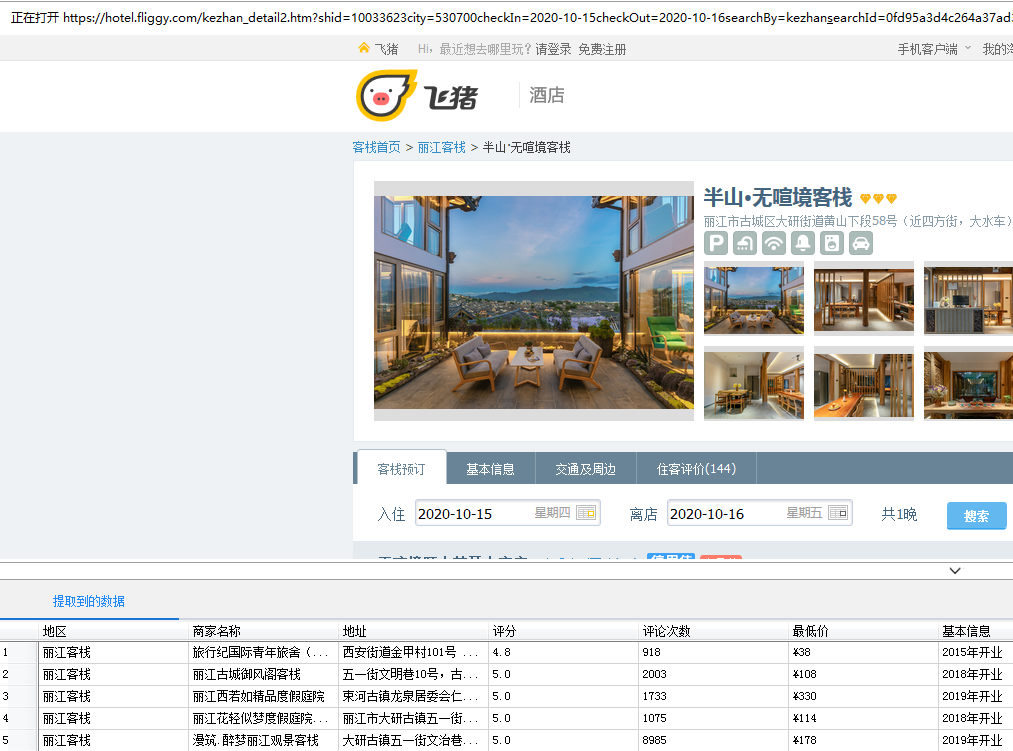This screenshot has width=1013, height=751.
Task: Open the 交通及周边 tab
Action: 585,469
